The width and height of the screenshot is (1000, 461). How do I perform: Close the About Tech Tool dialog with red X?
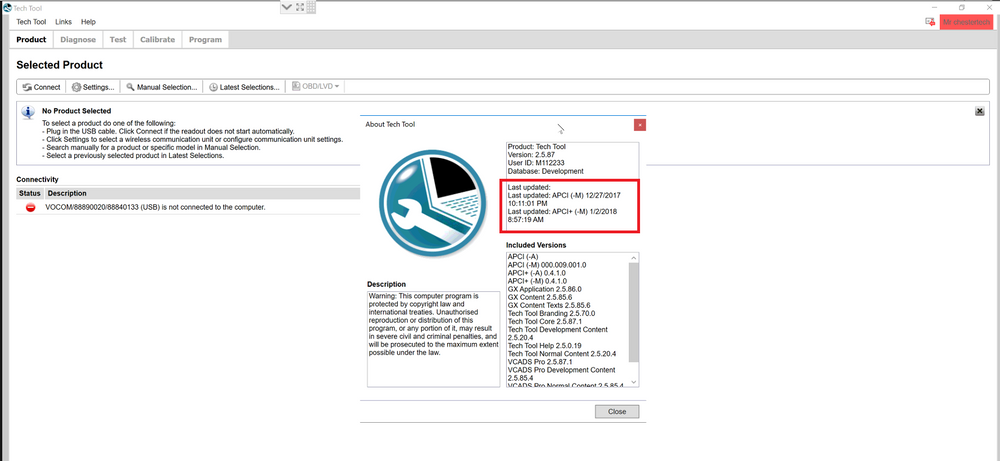pos(640,124)
